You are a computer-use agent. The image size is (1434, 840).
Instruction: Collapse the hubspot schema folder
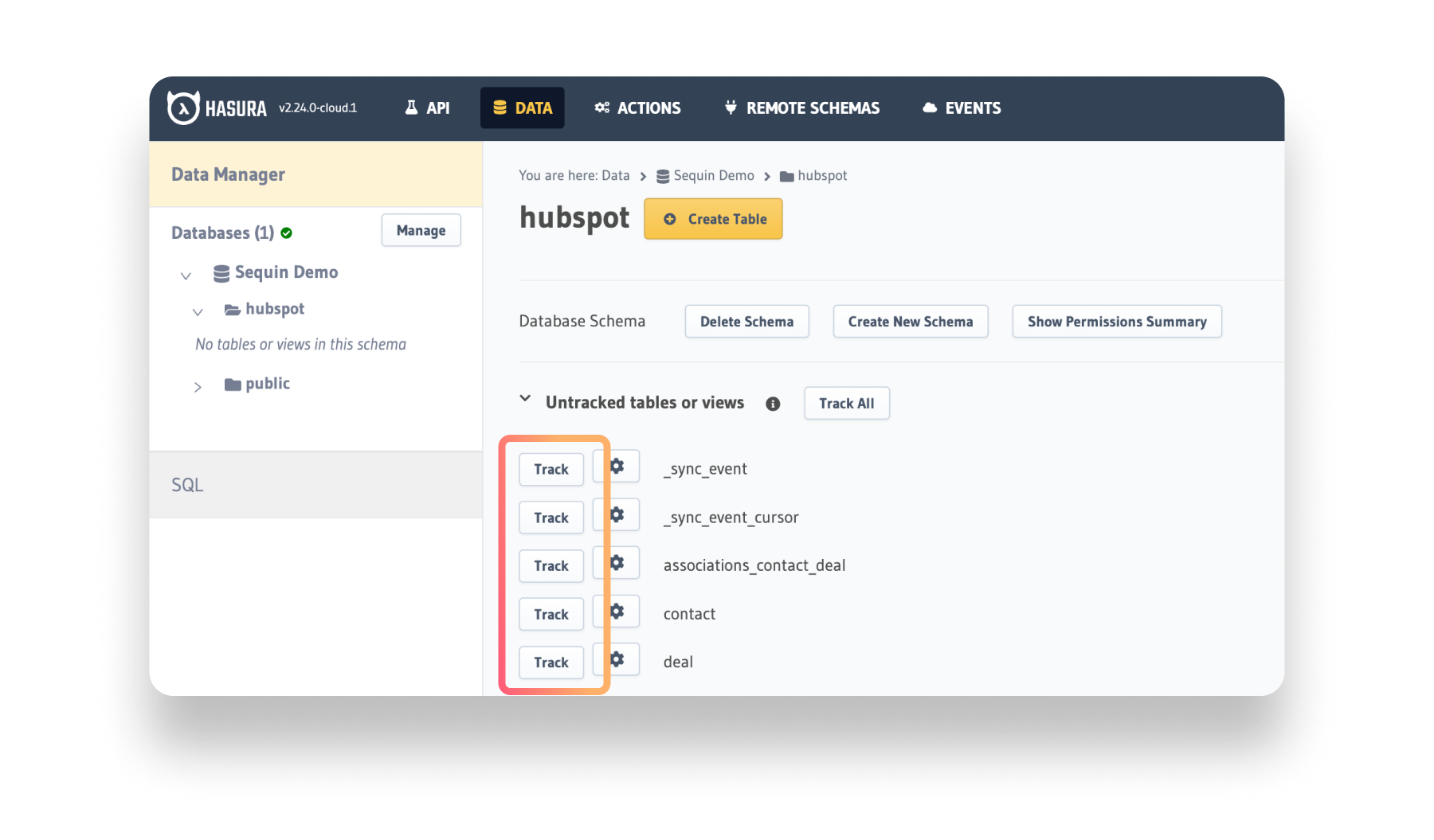pyautogui.click(x=198, y=312)
